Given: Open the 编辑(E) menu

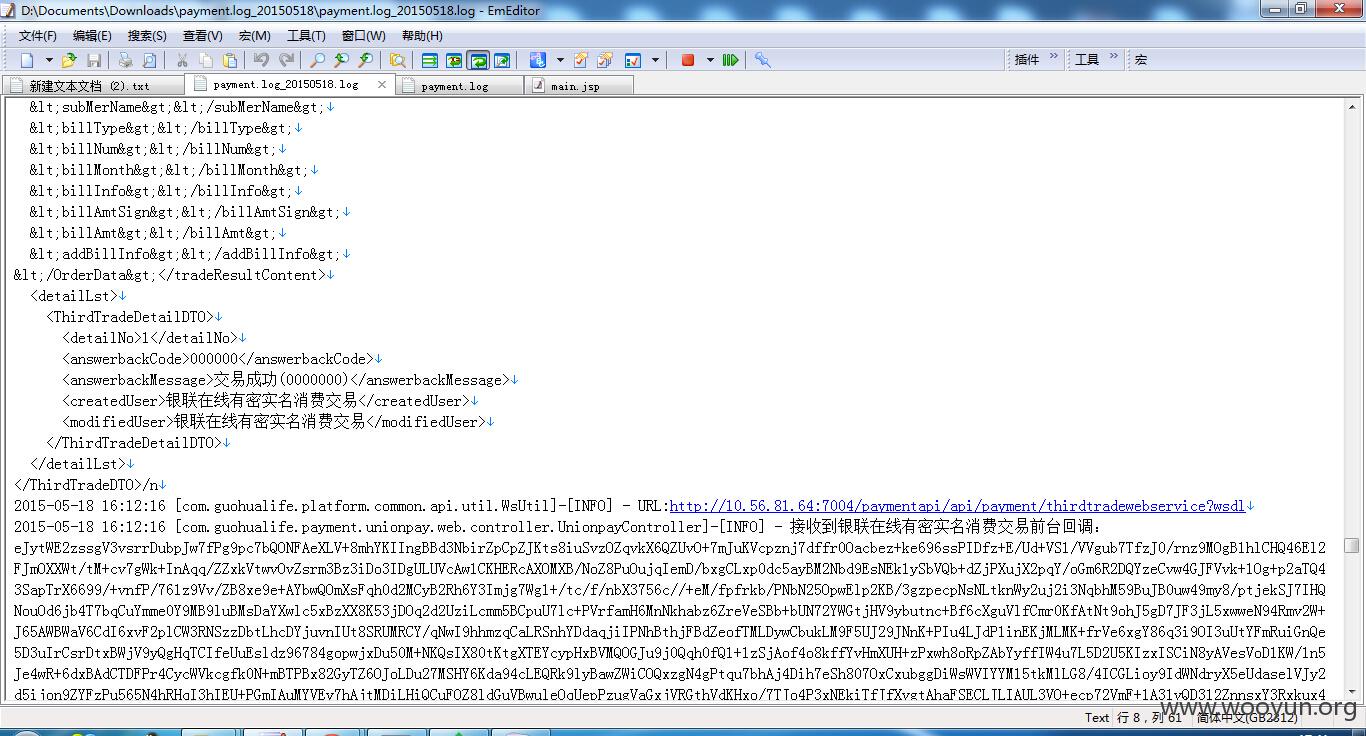Looking at the screenshot, I should (x=92, y=36).
